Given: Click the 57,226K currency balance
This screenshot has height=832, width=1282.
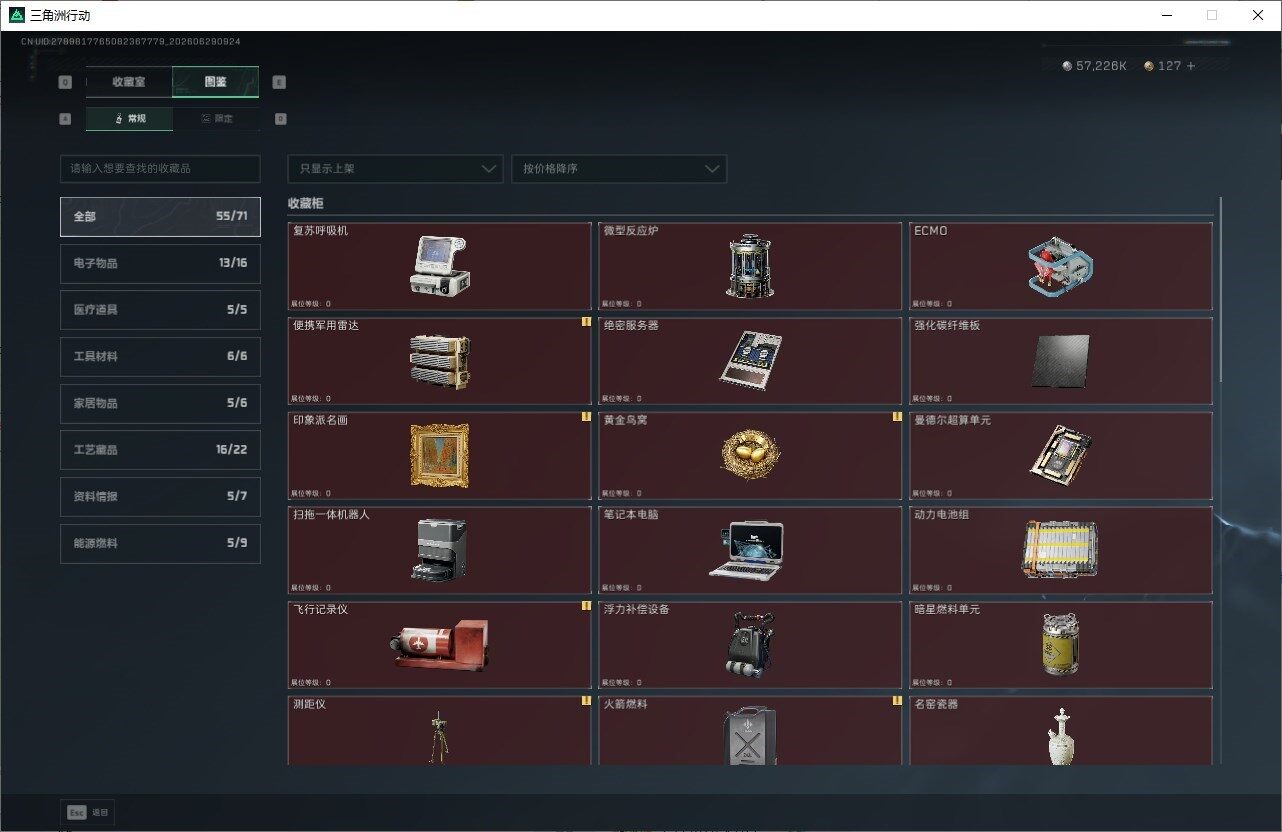Looking at the screenshot, I should pos(1094,66).
